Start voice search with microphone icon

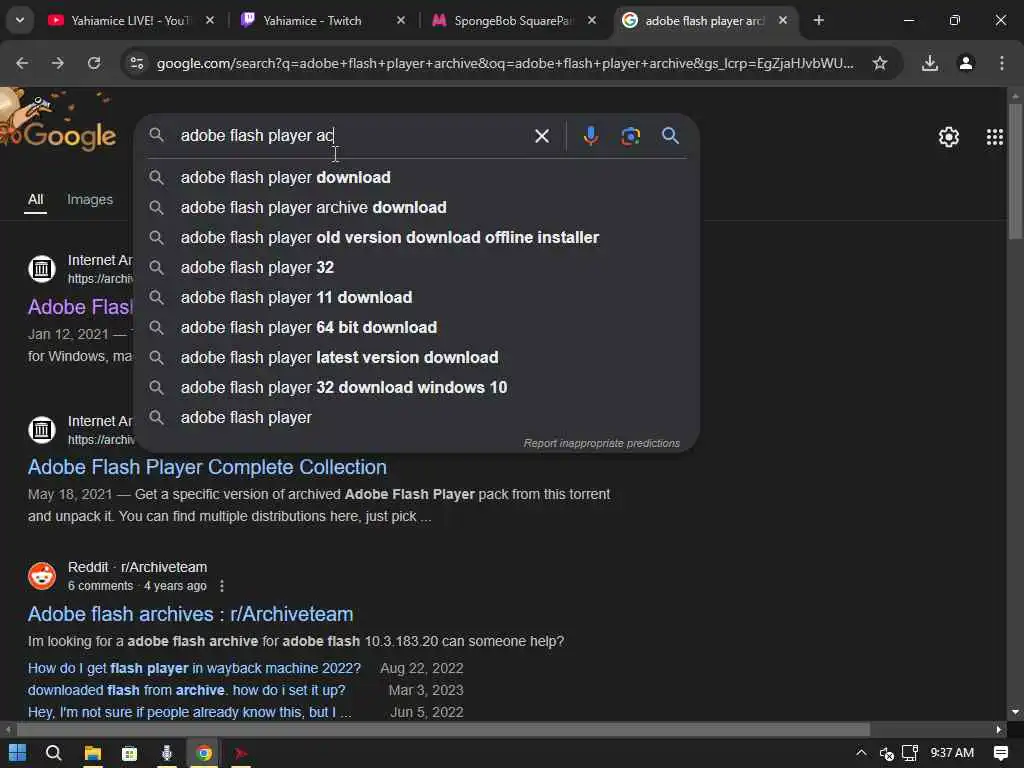(590, 136)
